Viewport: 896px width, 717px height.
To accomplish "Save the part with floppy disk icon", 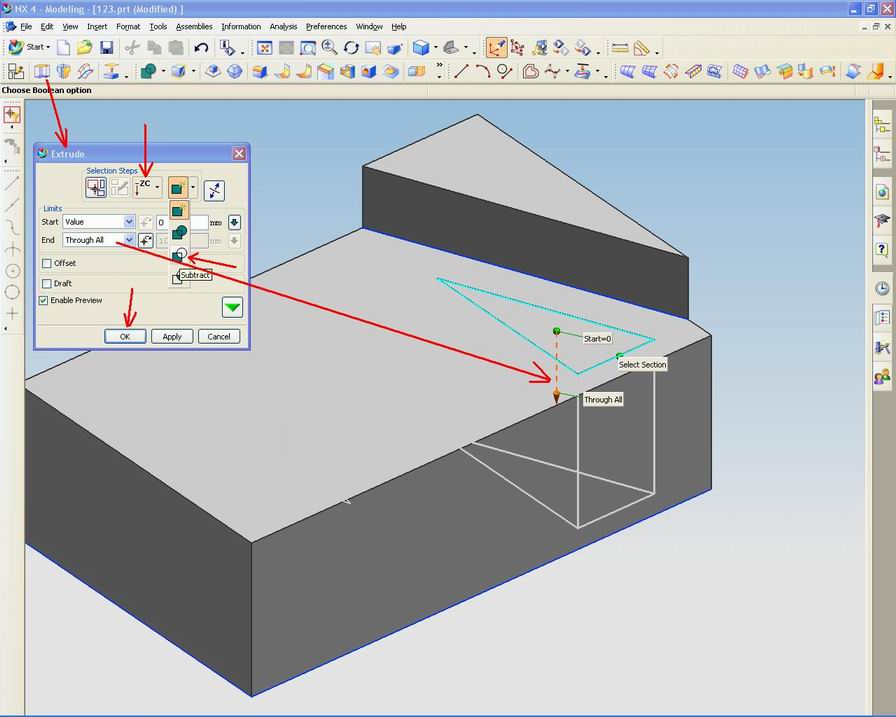I will (x=106, y=47).
